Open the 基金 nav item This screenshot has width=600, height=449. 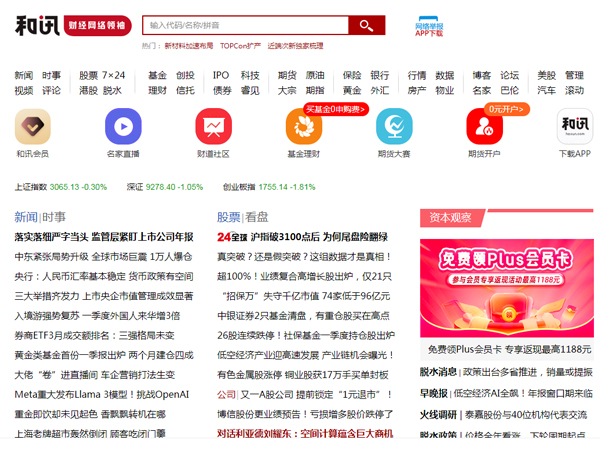(157, 75)
